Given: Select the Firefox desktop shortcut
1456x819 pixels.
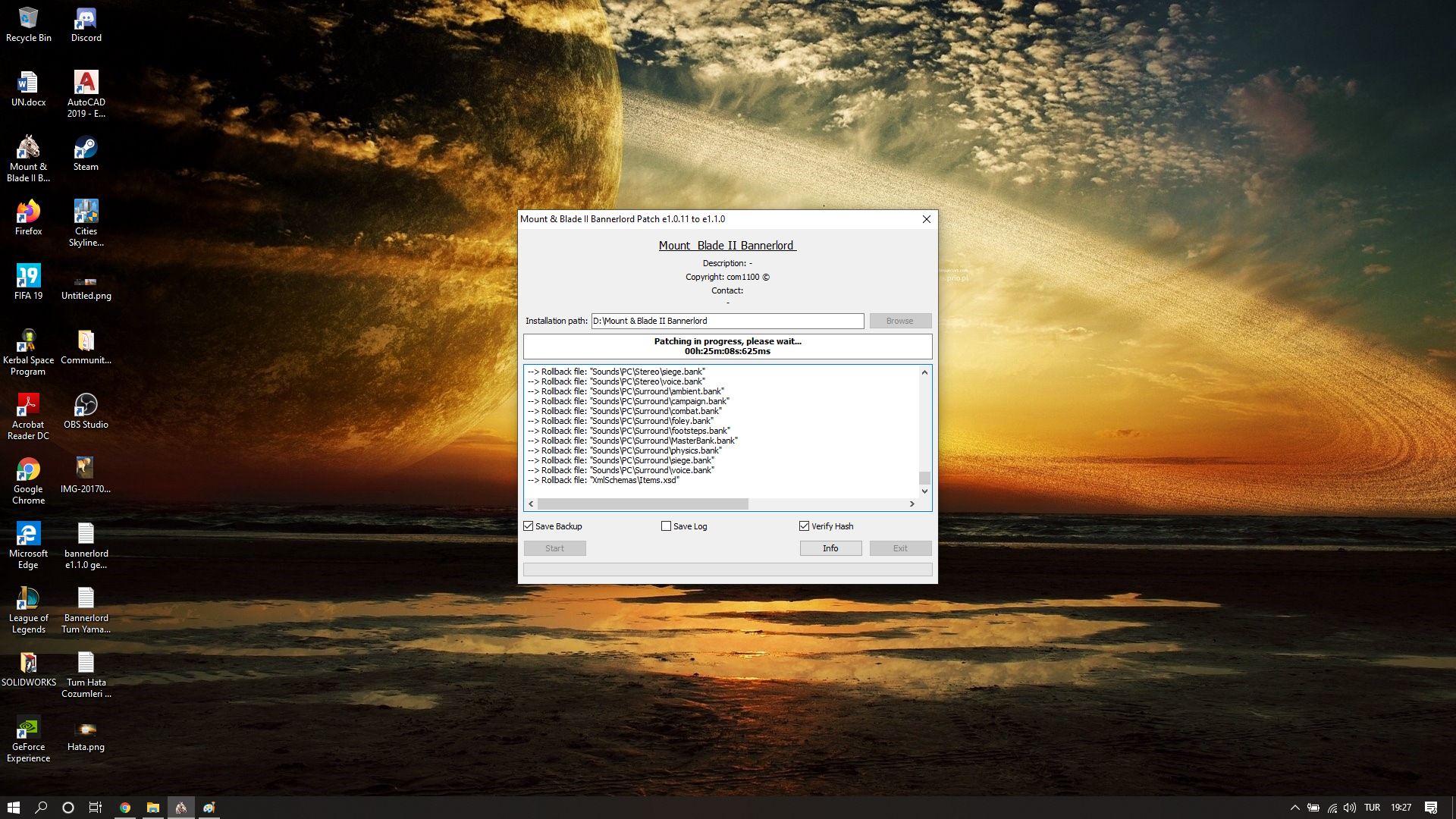Looking at the screenshot, I should 29,218.
